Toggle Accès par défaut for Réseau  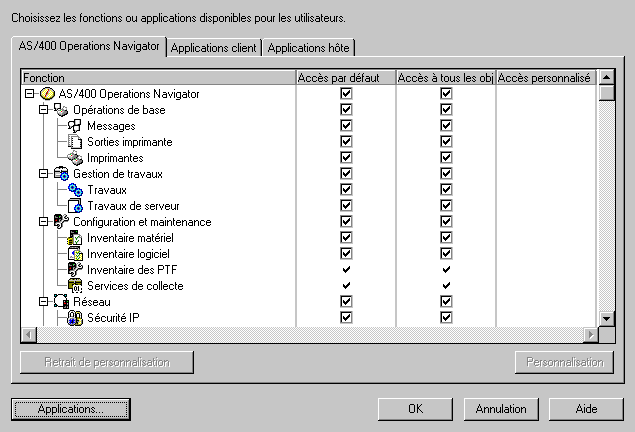pos(346,302)
